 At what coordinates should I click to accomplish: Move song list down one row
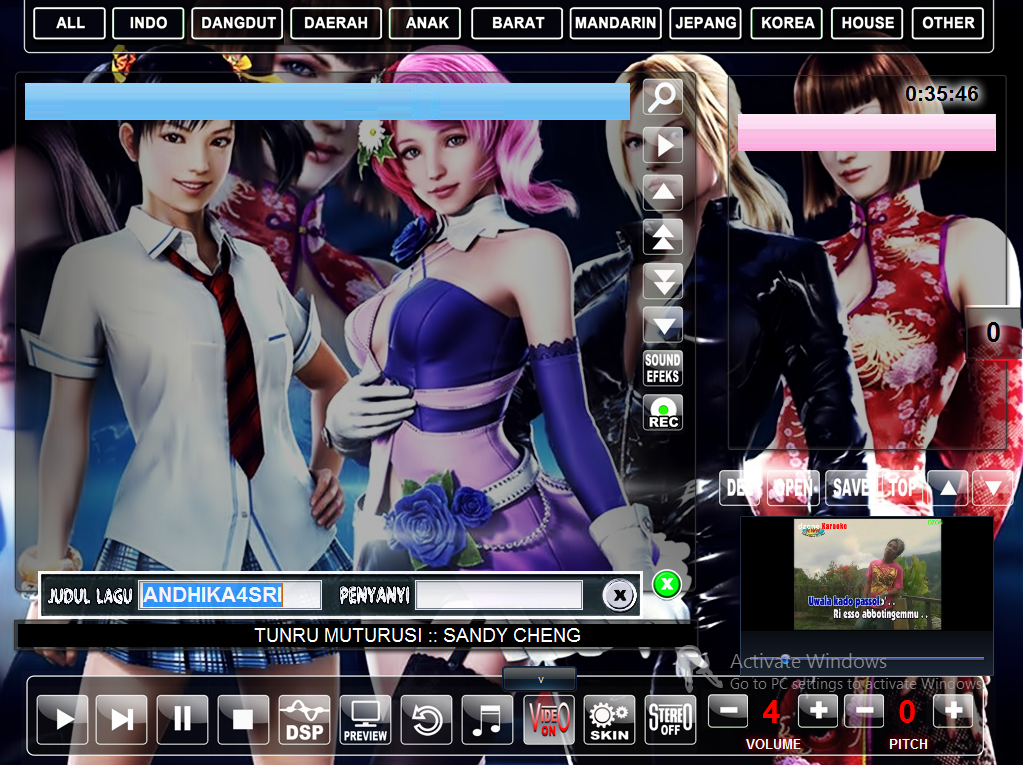663,325
